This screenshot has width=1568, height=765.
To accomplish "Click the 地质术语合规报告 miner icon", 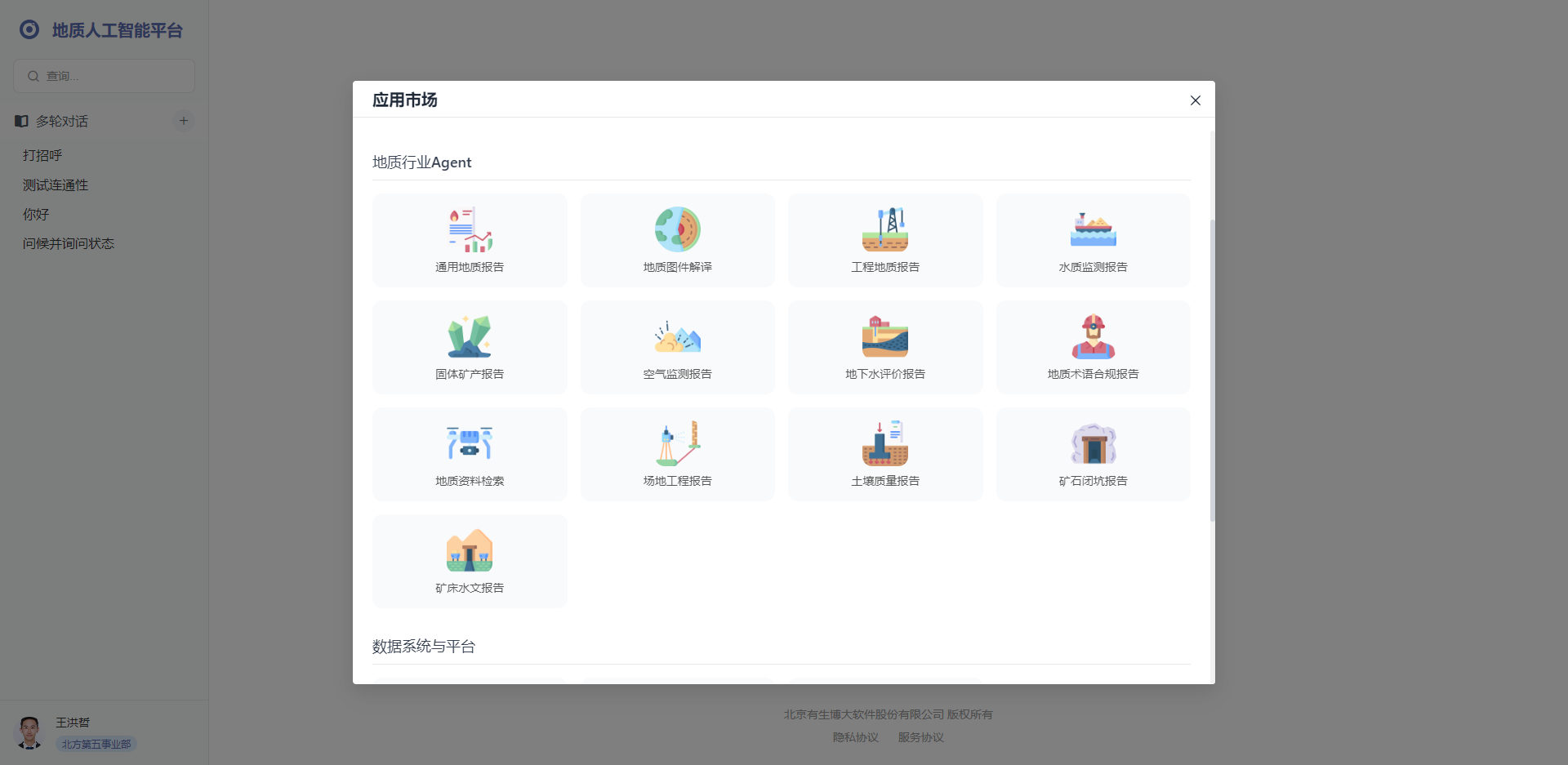I will [x=1093, y=337].
